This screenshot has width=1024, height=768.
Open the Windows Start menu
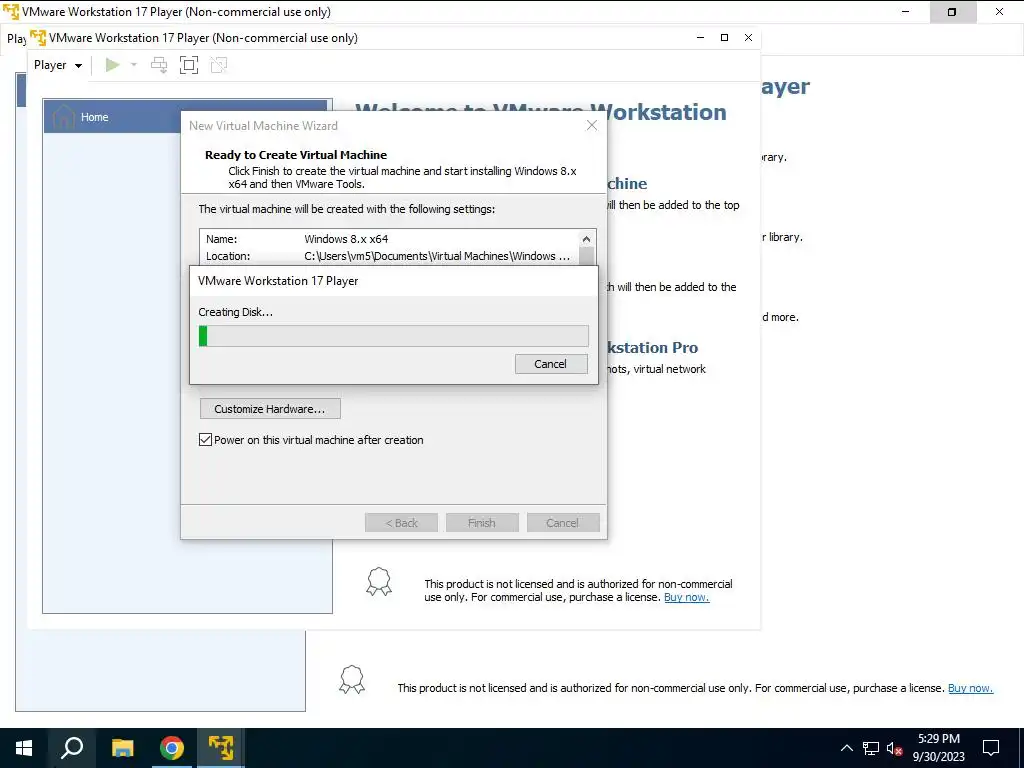coord(24,748)
